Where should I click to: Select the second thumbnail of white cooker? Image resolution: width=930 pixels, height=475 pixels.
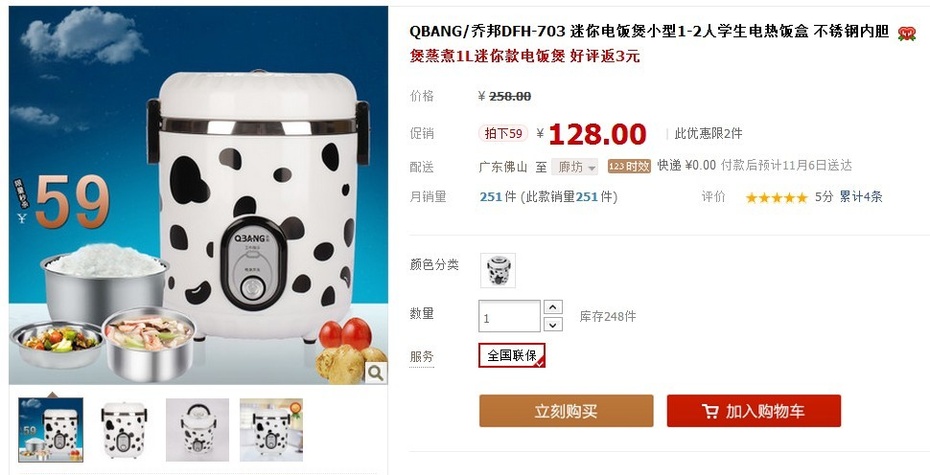point(123,430)
